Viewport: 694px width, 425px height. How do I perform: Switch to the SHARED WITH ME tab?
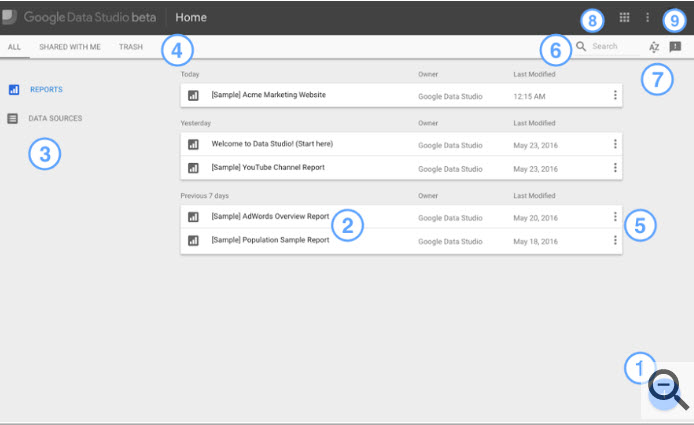pyautogui.click(x=69, y=47)
